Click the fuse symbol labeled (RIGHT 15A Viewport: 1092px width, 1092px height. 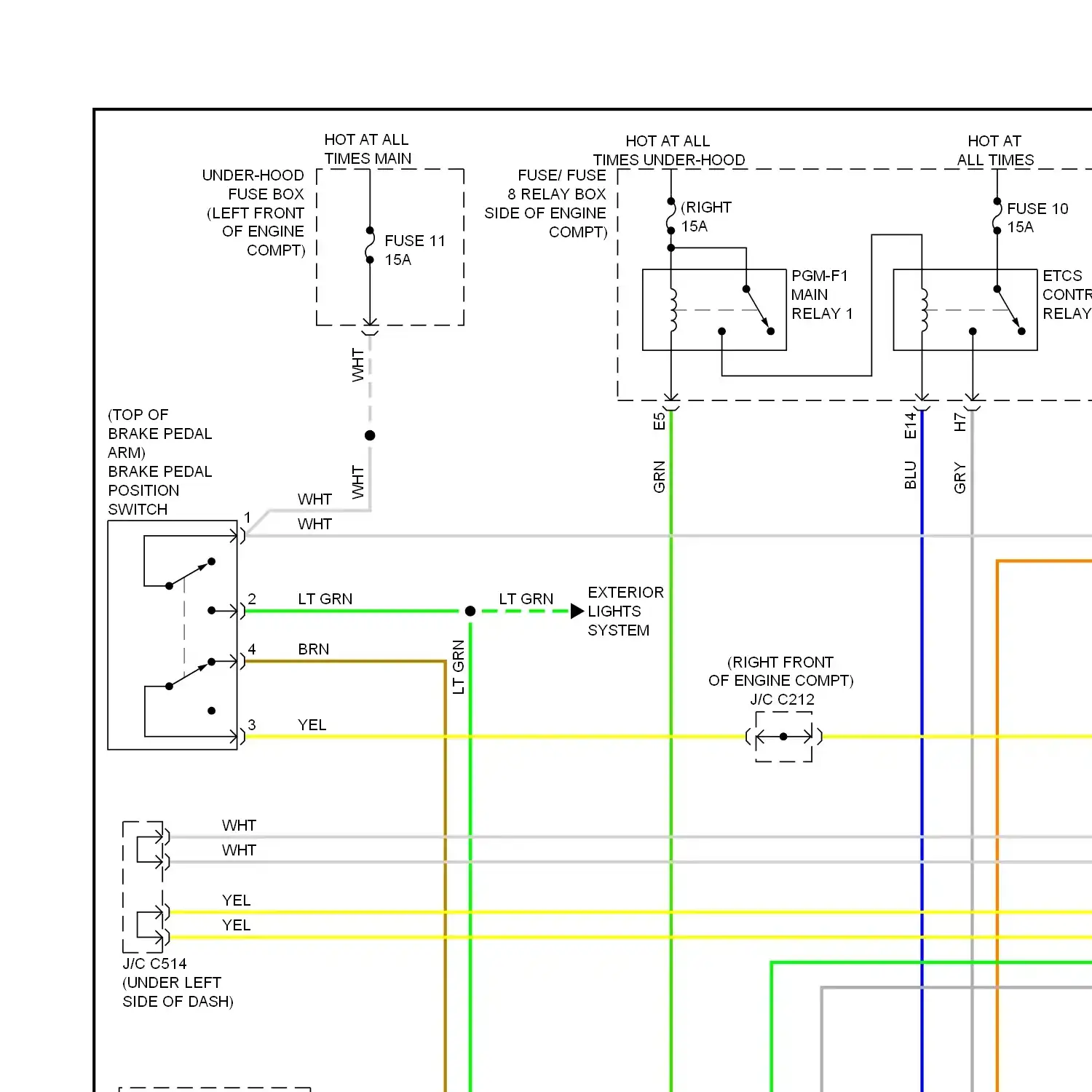coord(671,215)
